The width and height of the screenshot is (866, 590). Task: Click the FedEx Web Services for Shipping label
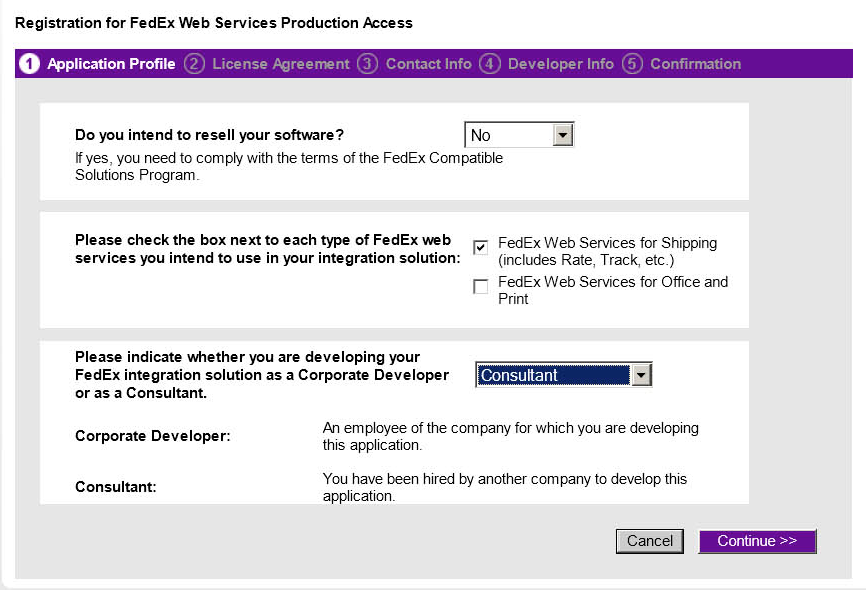607,251
